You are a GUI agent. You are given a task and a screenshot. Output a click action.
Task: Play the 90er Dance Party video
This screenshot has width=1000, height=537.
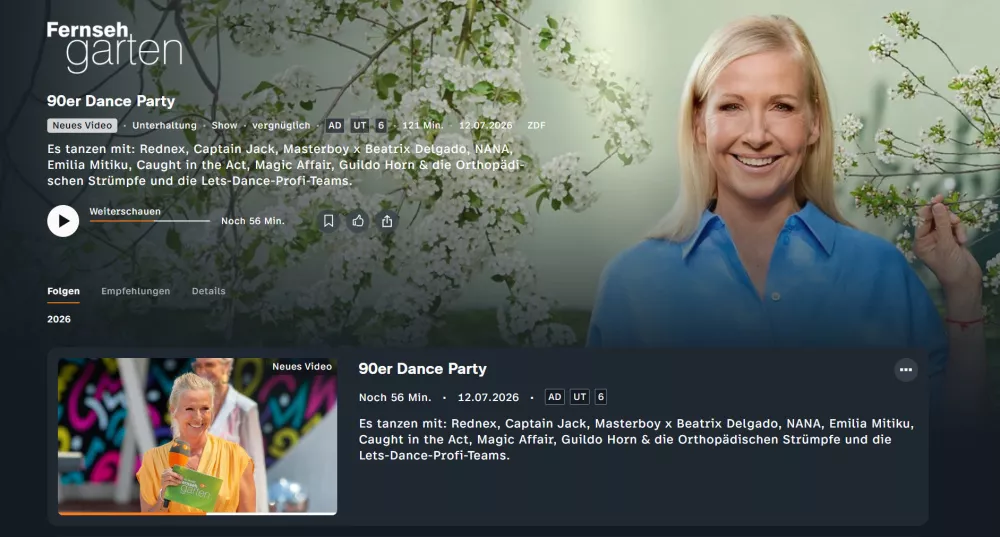click(63, 221)
